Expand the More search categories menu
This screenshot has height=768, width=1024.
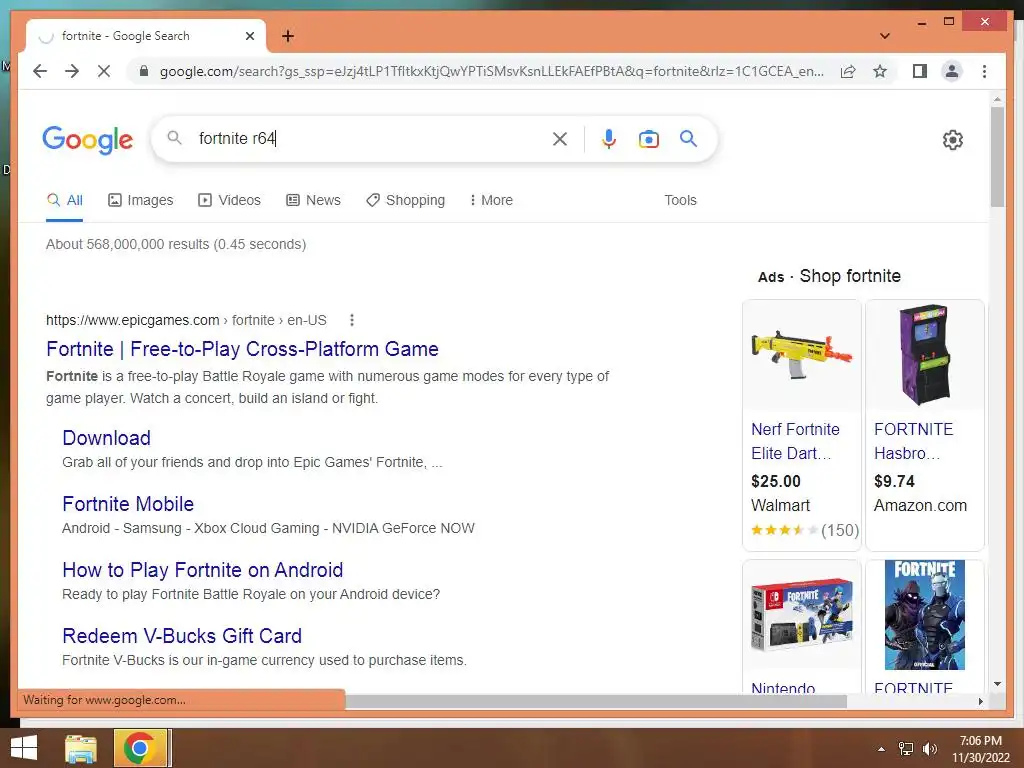coord(491,200)
